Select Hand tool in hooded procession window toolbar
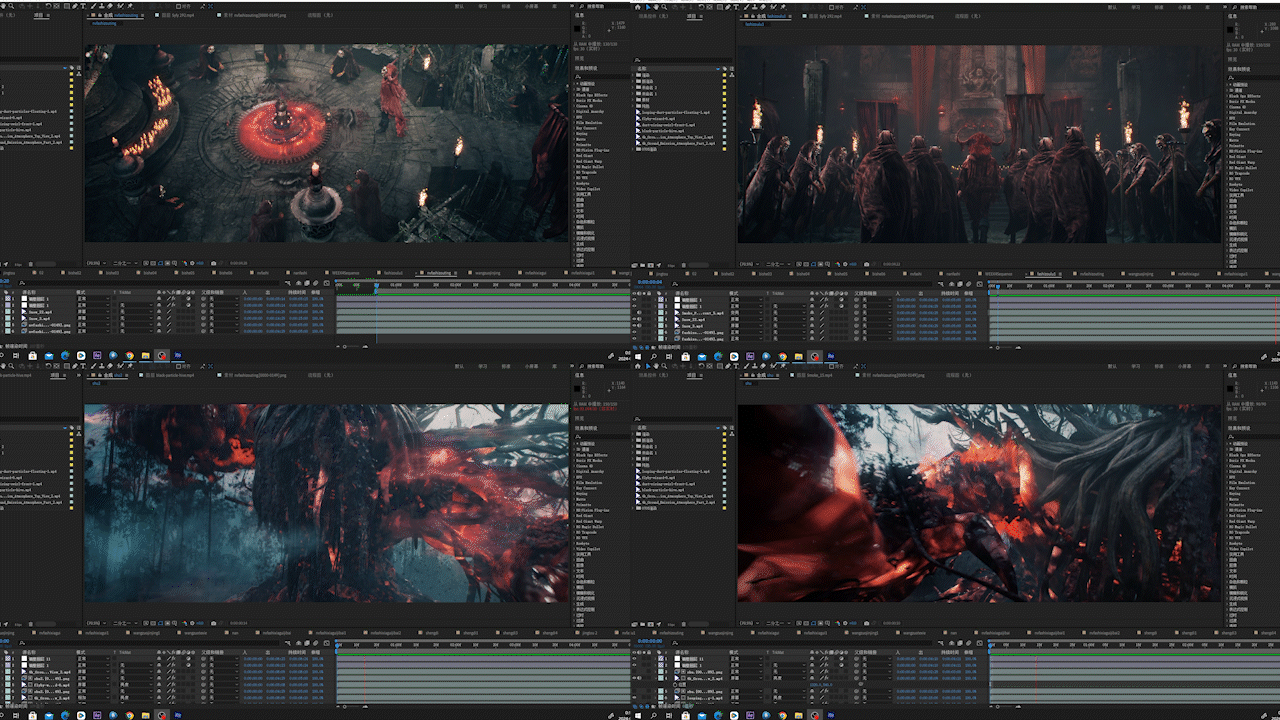 click(x=656, y=7)
